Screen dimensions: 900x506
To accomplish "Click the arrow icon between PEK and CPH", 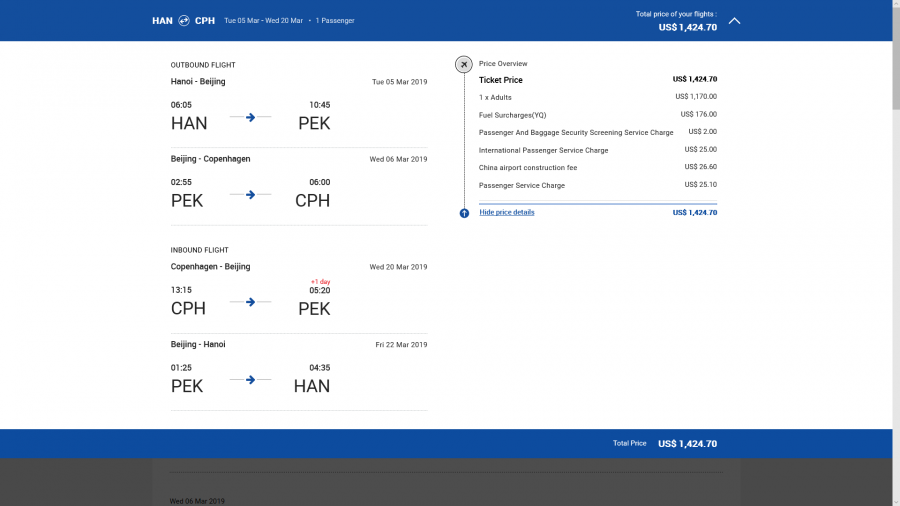I will [250, 194].
